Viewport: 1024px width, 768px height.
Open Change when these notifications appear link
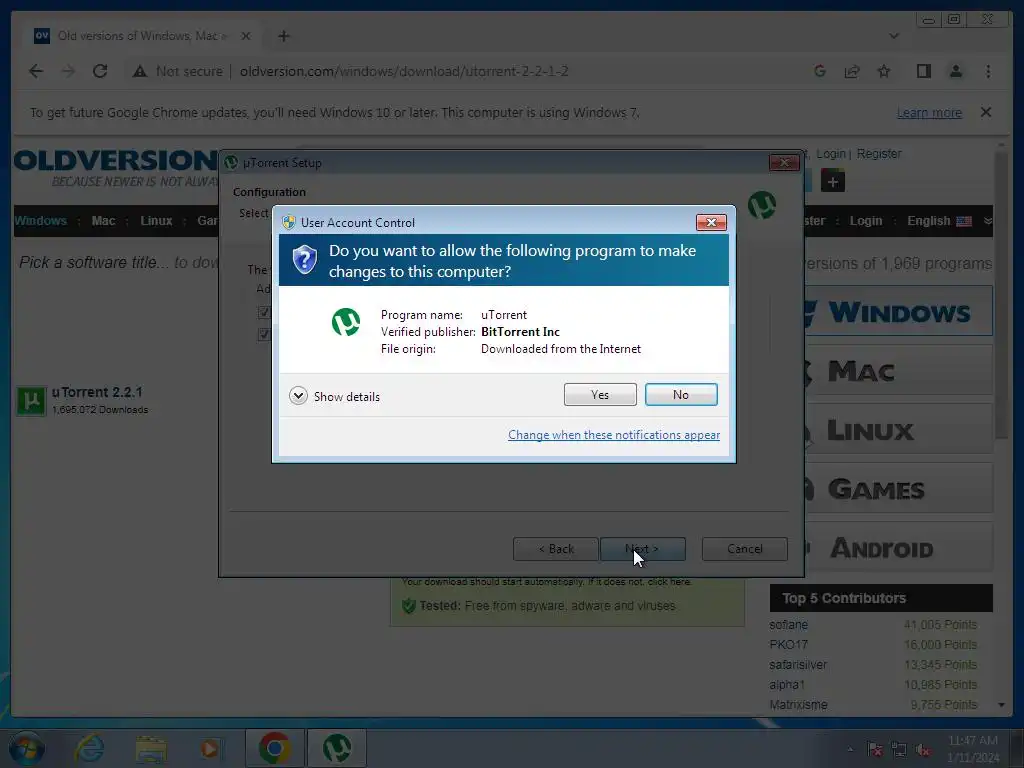tap(614, 435)
